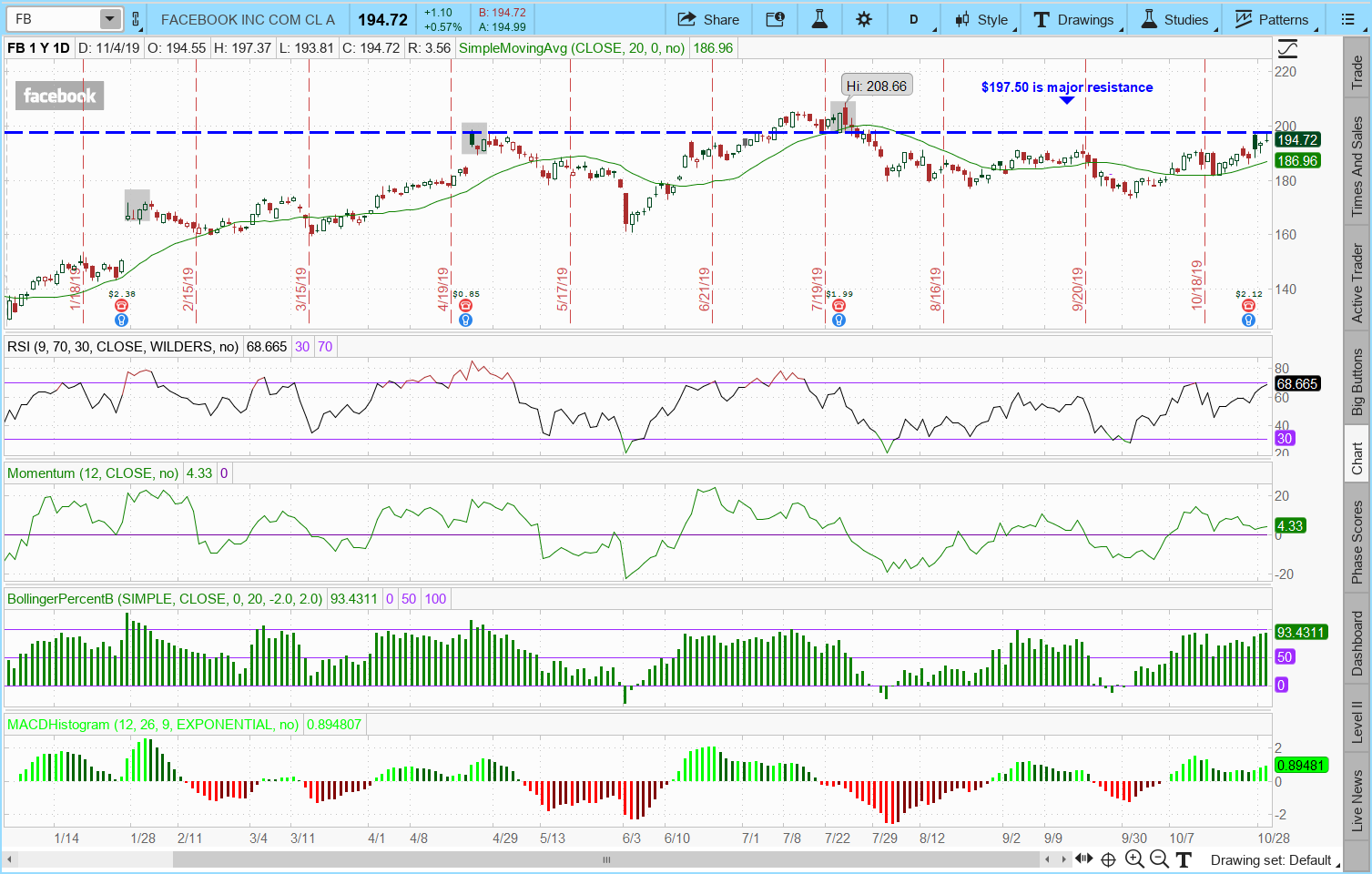
Task: Click the earnings phone icon near 7/19/19
Action: pos(838,306)
